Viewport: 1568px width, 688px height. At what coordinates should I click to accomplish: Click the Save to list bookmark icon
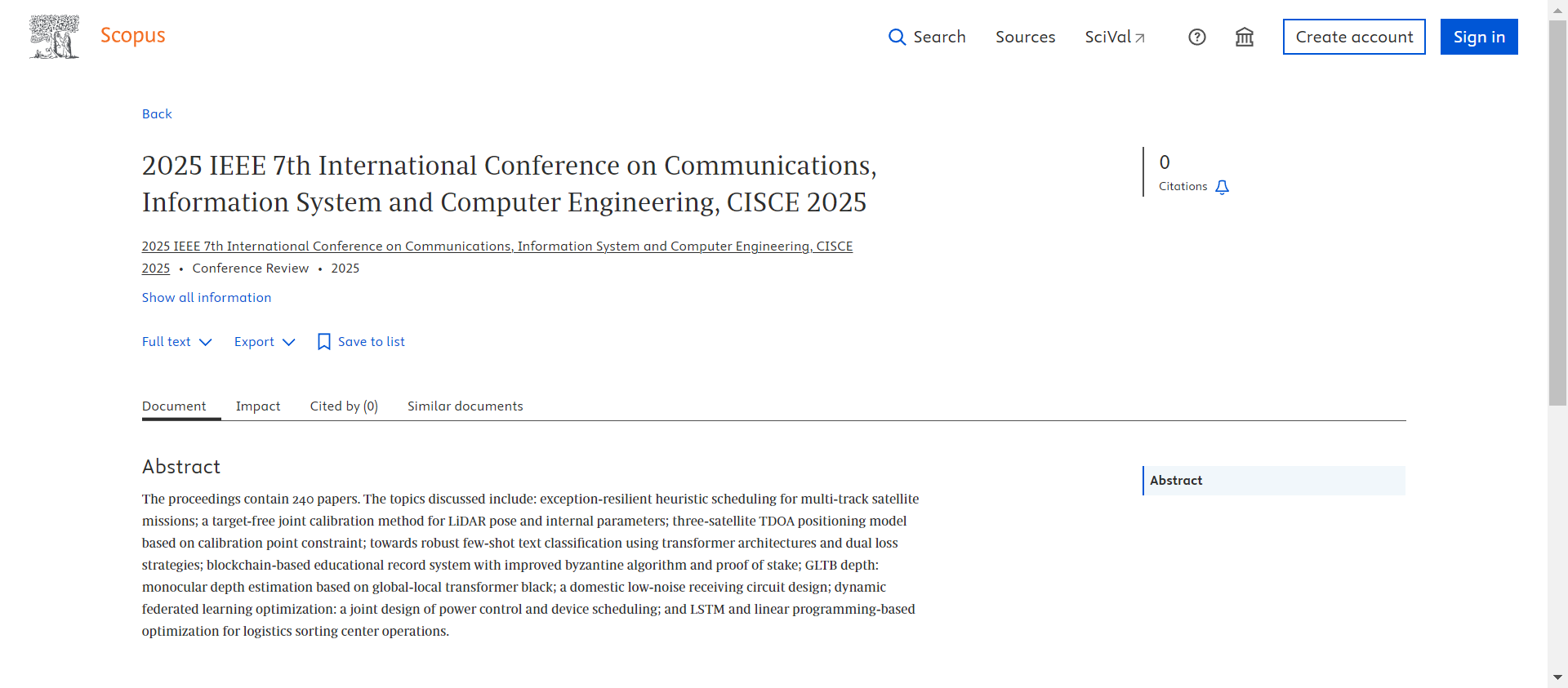pos(324,342)
